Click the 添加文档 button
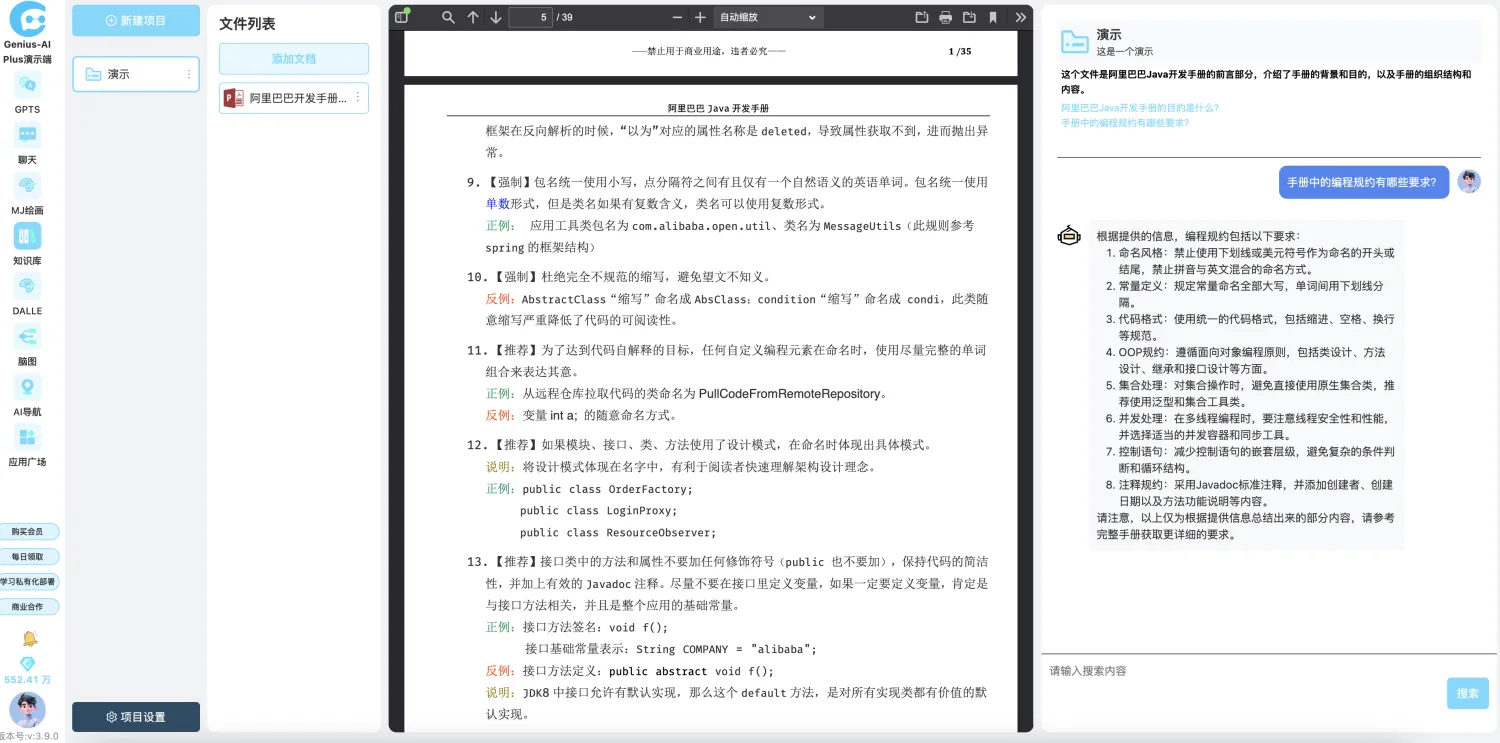This screenshot has width=1500, height=743. point(294,59)
